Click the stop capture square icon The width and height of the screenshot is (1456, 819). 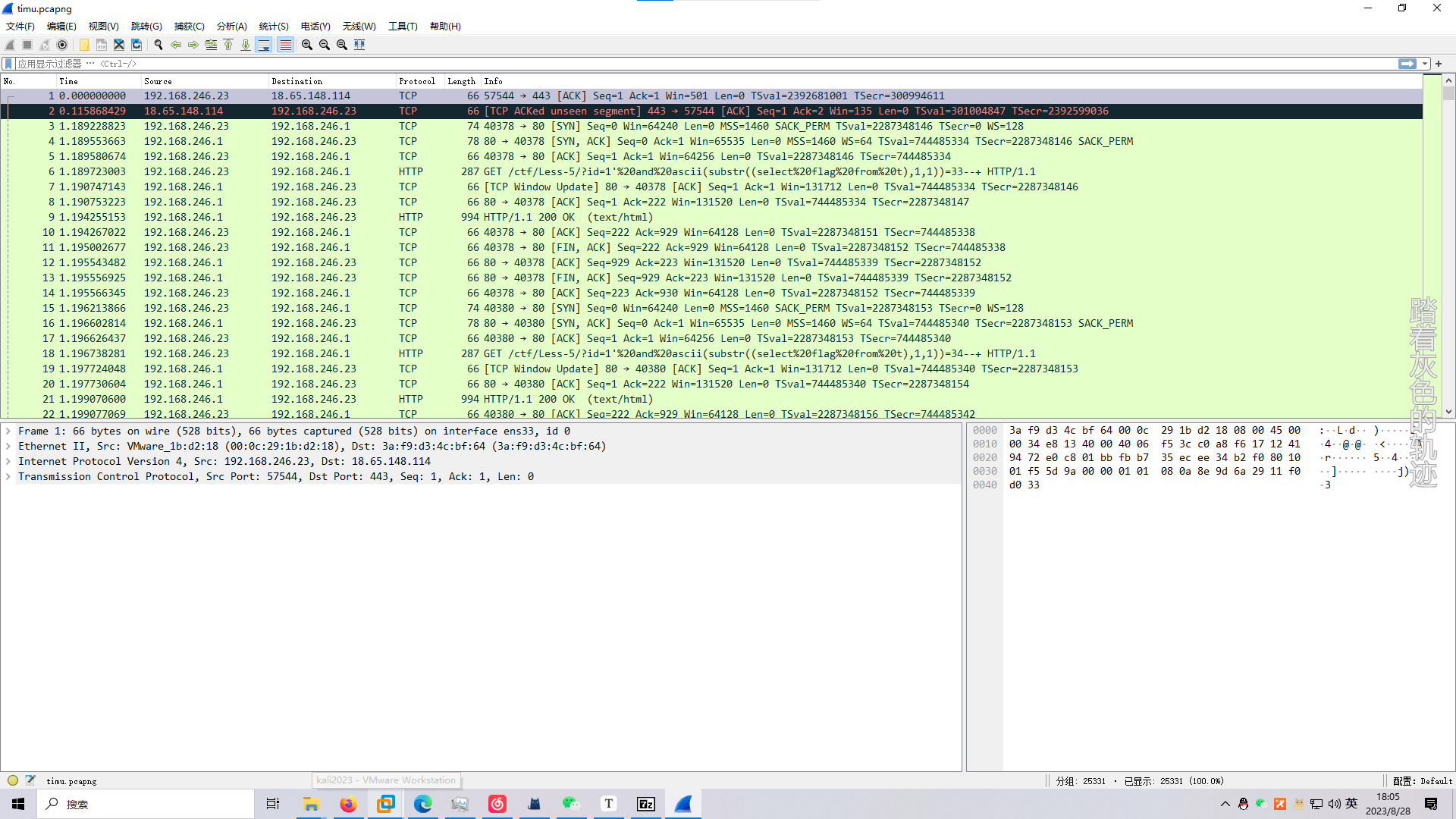click(x=27, y=45)
